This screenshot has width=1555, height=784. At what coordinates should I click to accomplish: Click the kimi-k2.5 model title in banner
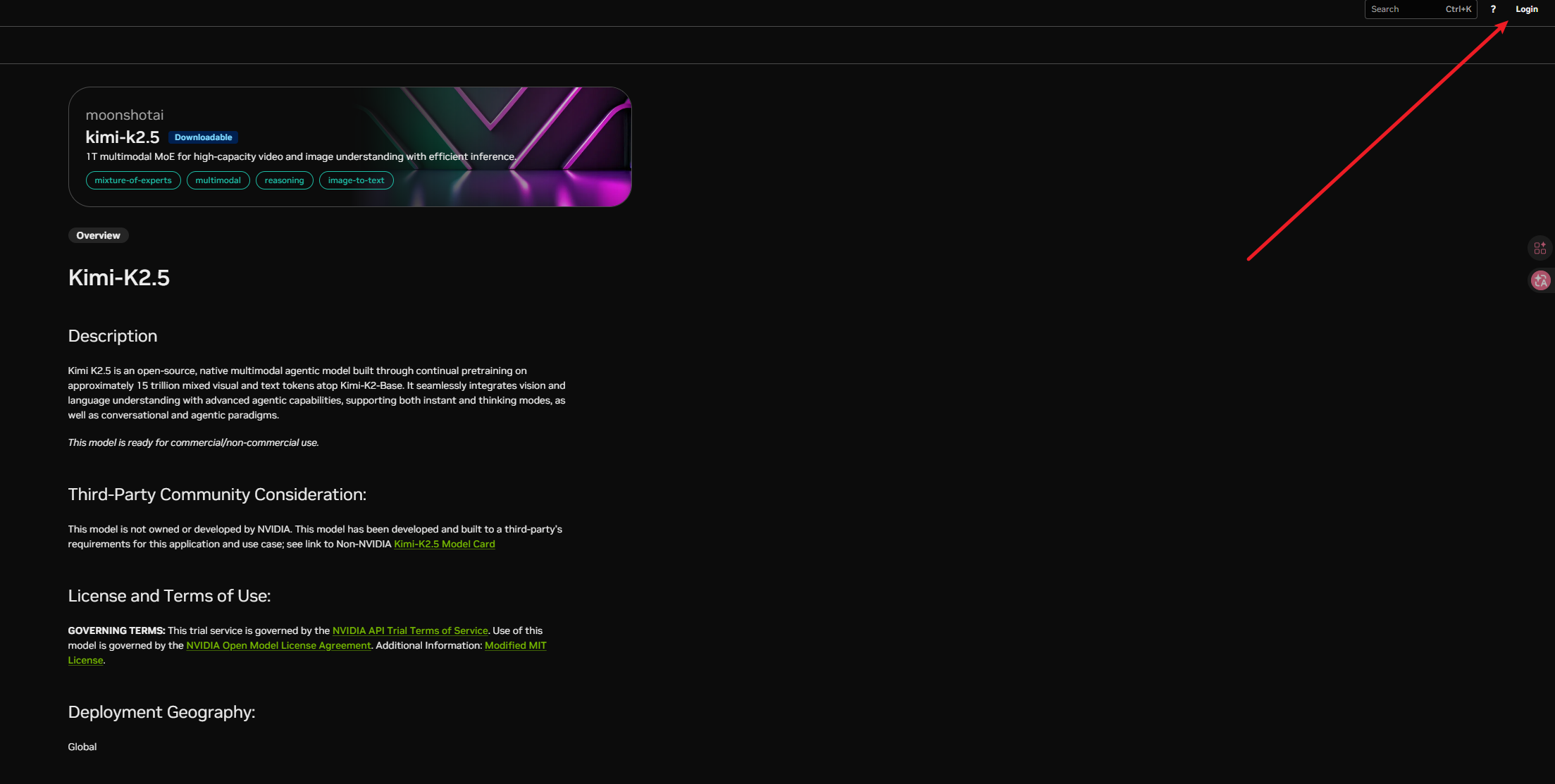(123, 137)
